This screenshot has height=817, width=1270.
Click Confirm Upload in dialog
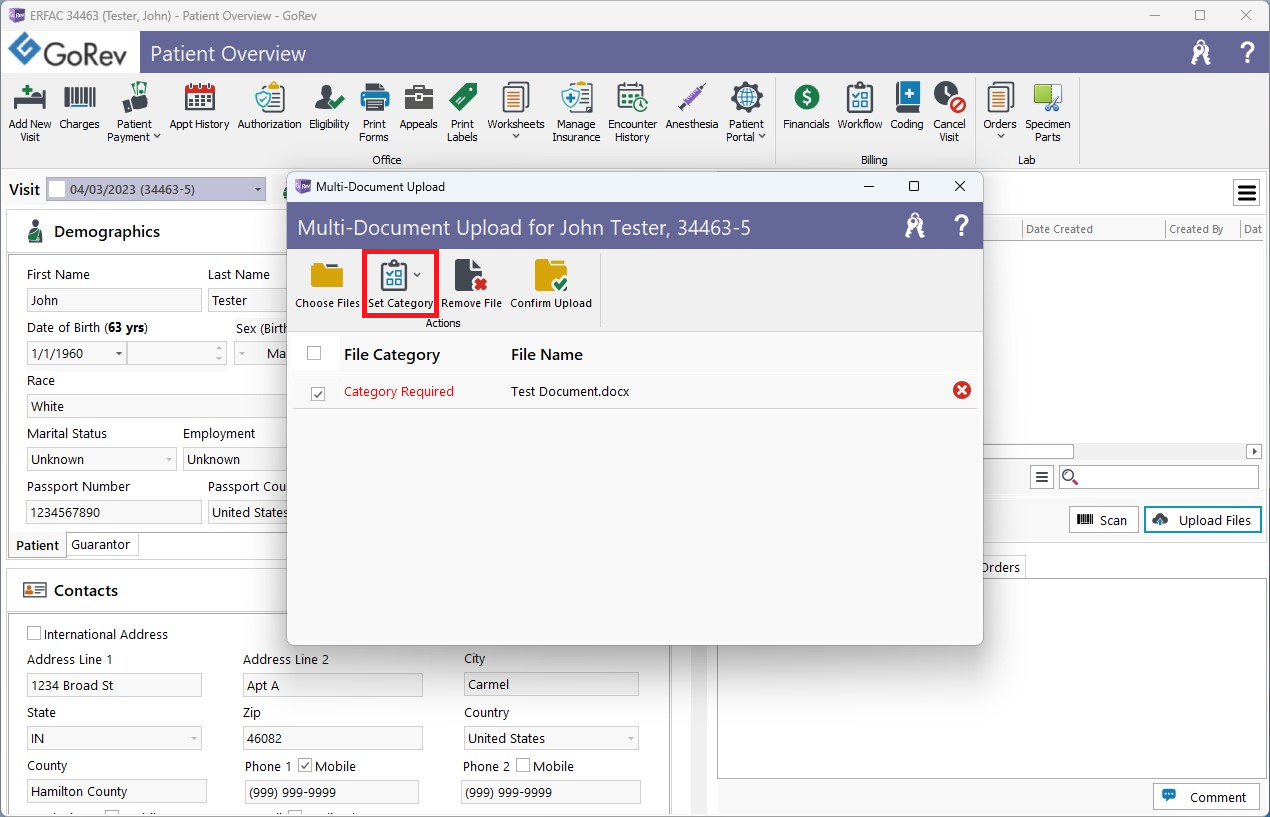click(x=551, y=284)
